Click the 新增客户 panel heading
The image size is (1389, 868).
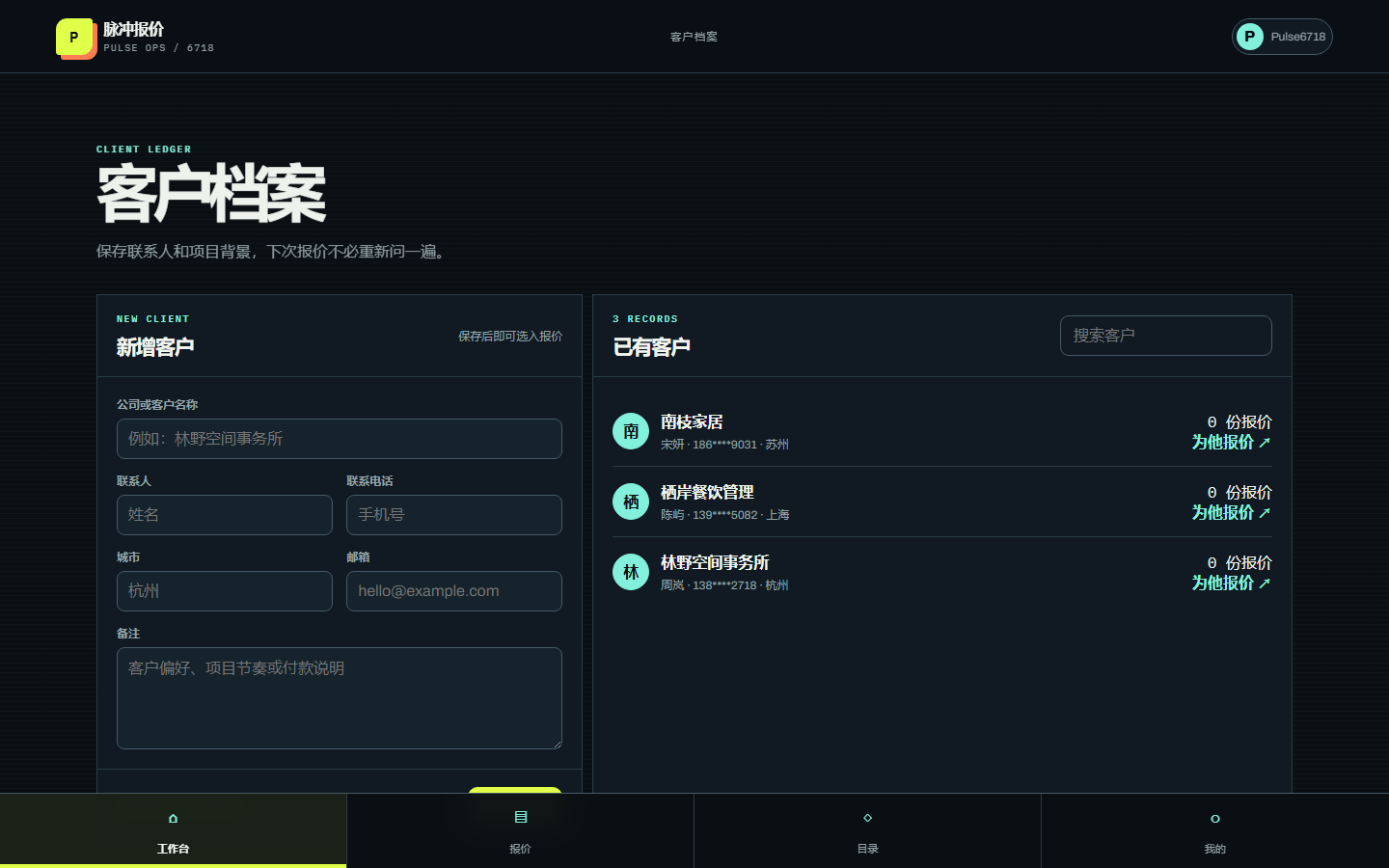[155, 347]
